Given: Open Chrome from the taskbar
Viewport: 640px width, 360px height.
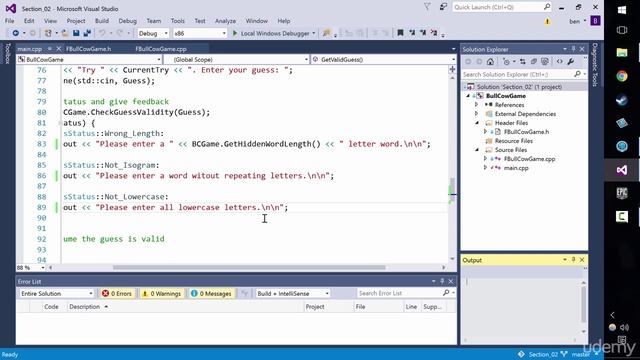Looking at the screenshot, I should point(622,76).
